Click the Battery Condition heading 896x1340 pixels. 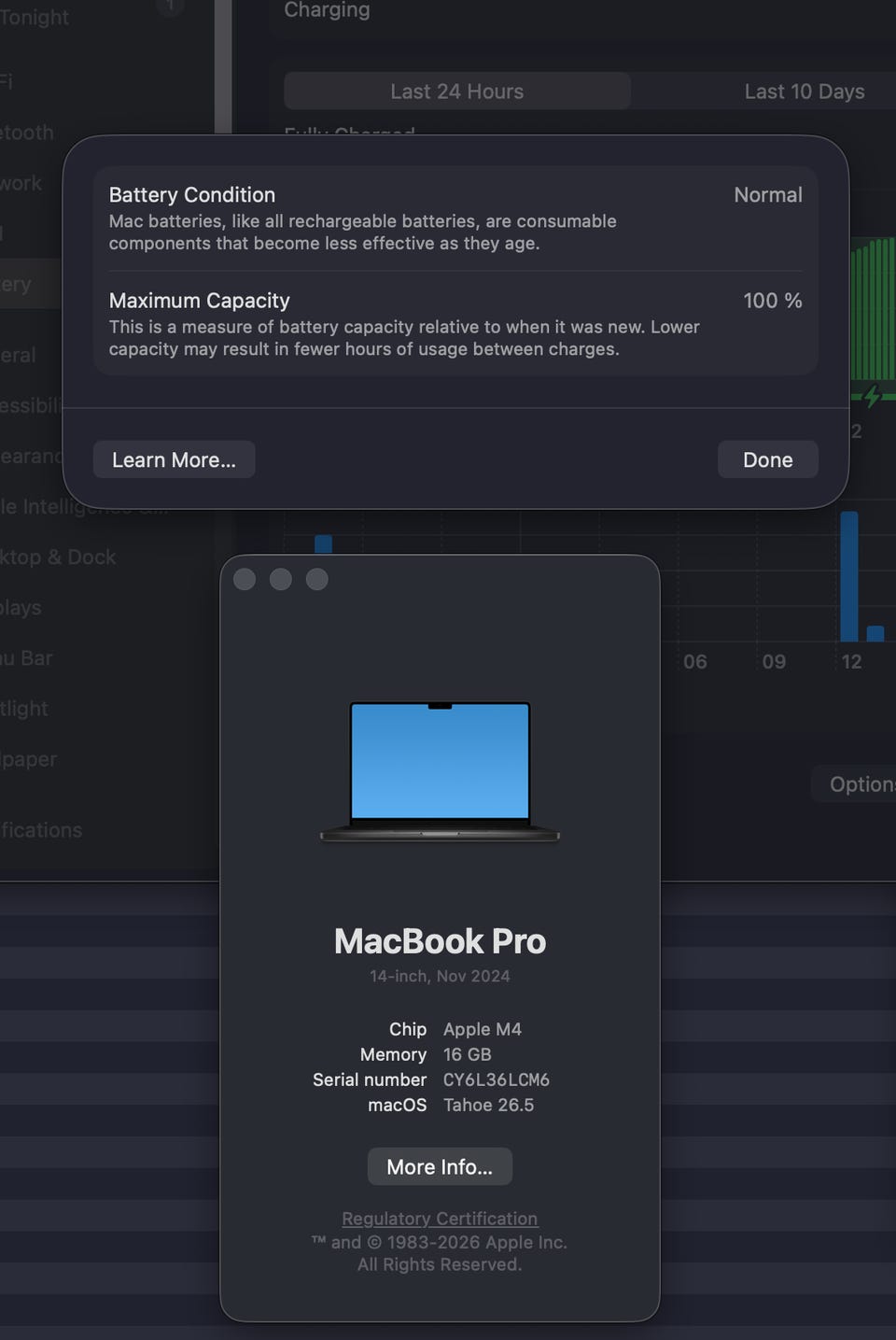pos(192,195)
